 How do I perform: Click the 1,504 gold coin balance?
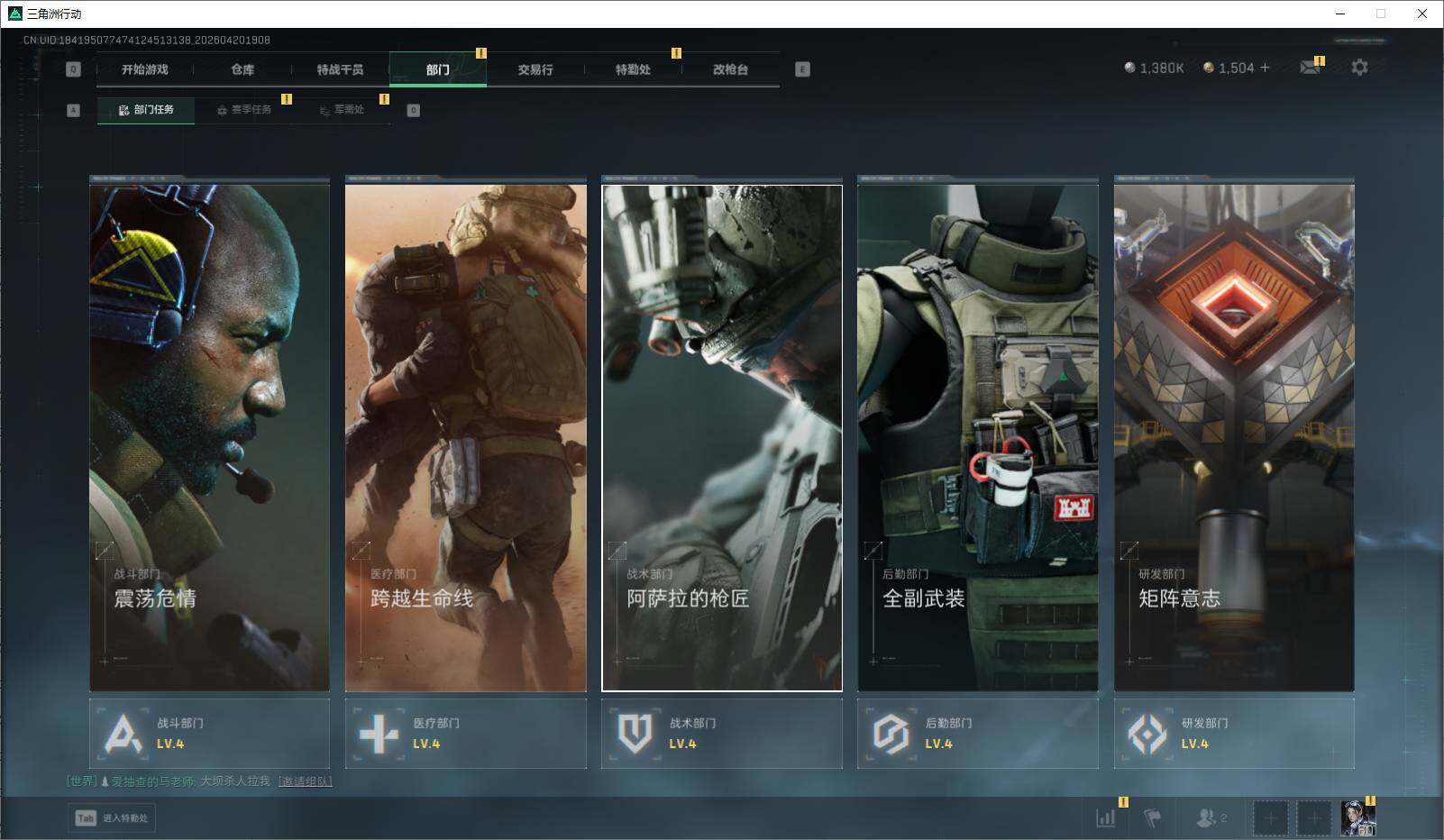pos(1229,68)
